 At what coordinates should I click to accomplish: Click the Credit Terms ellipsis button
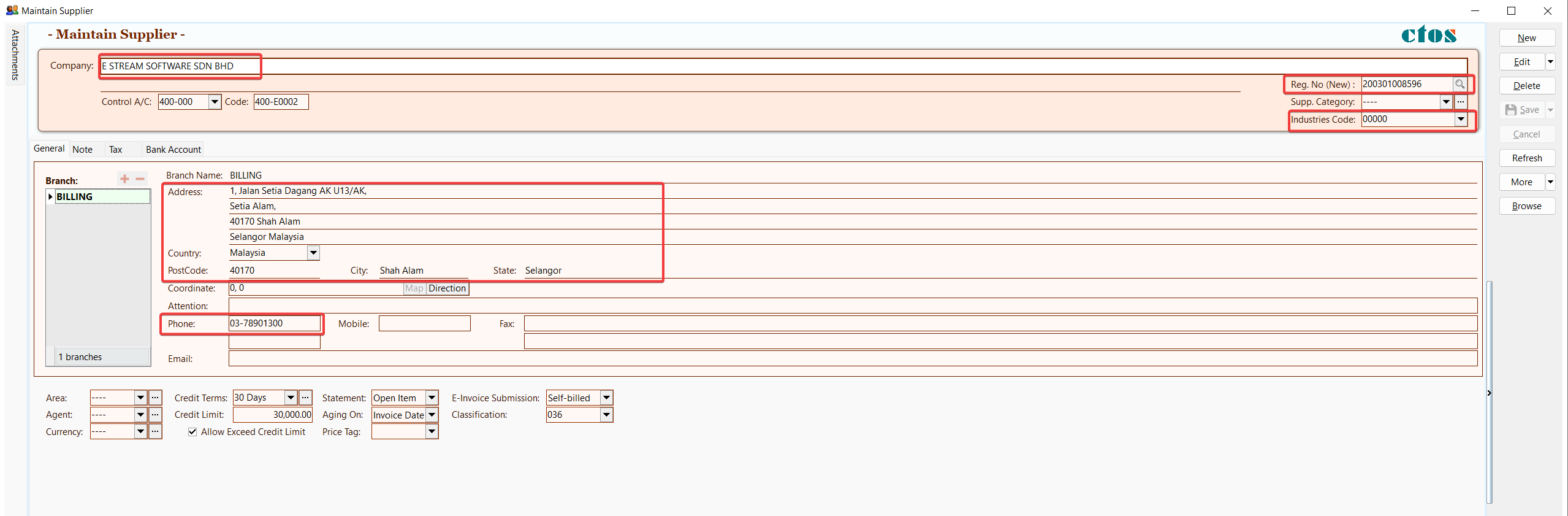tap(305, 398)
